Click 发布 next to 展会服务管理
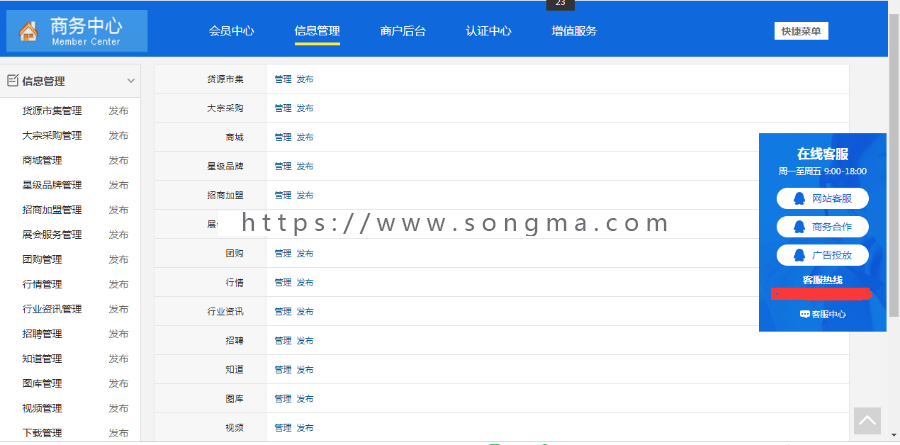This screenshot has width=900, height=445. [x=119, y=234]
